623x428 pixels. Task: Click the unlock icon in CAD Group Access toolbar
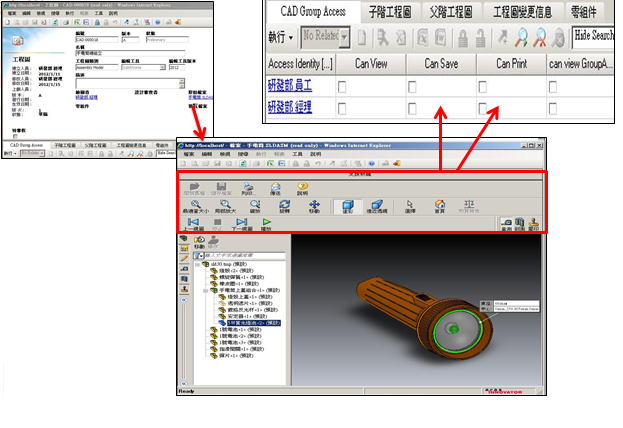[481, 38]
